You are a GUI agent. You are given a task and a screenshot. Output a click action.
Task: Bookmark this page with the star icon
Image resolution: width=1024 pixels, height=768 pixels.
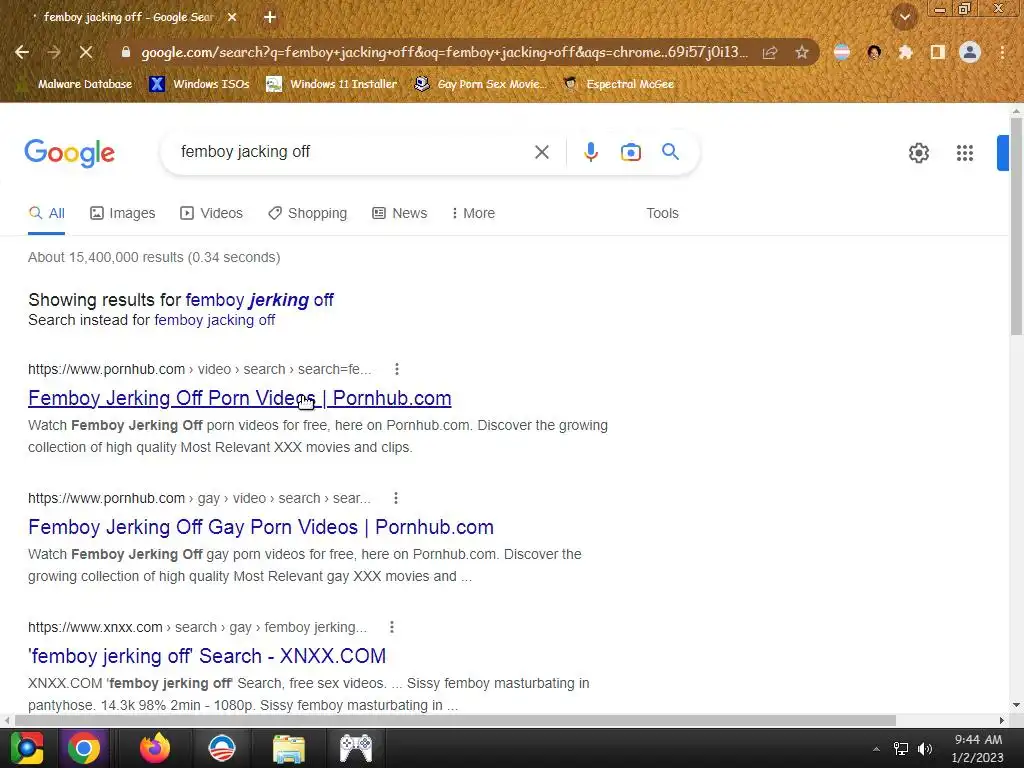click(x=802, y=52)
